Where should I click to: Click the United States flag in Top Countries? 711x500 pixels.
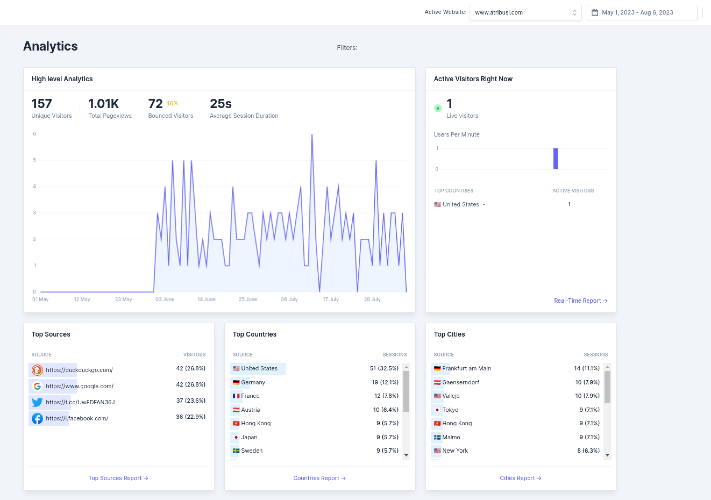[236, 369]
